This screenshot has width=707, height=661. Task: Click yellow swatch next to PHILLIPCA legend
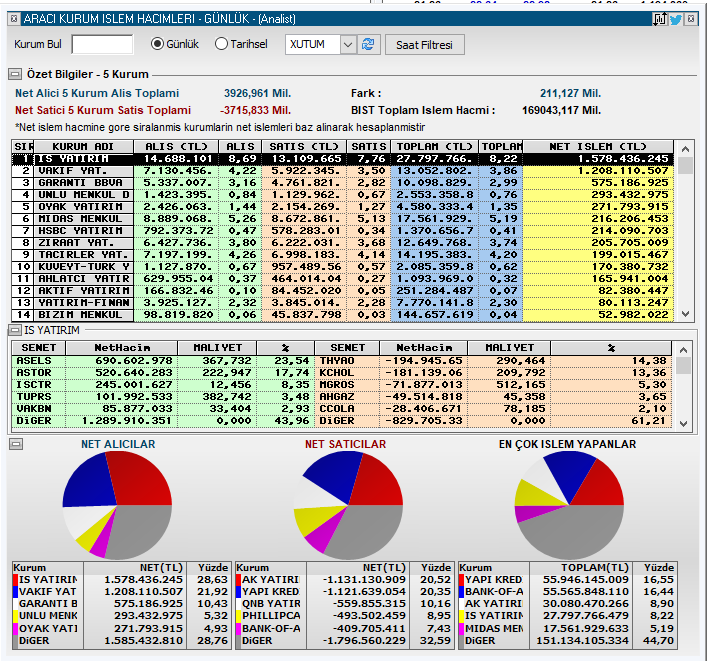click(x=239, y=616)
